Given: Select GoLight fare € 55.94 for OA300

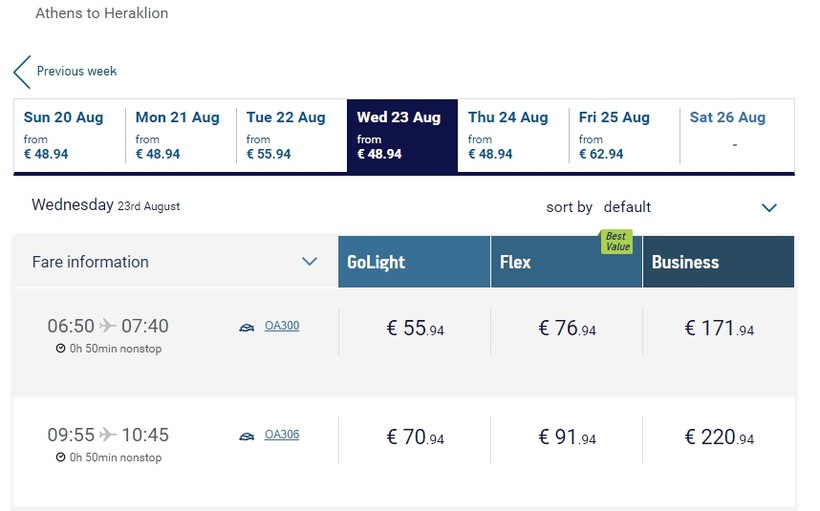Looking at the screenshot, I should point(415,328).
